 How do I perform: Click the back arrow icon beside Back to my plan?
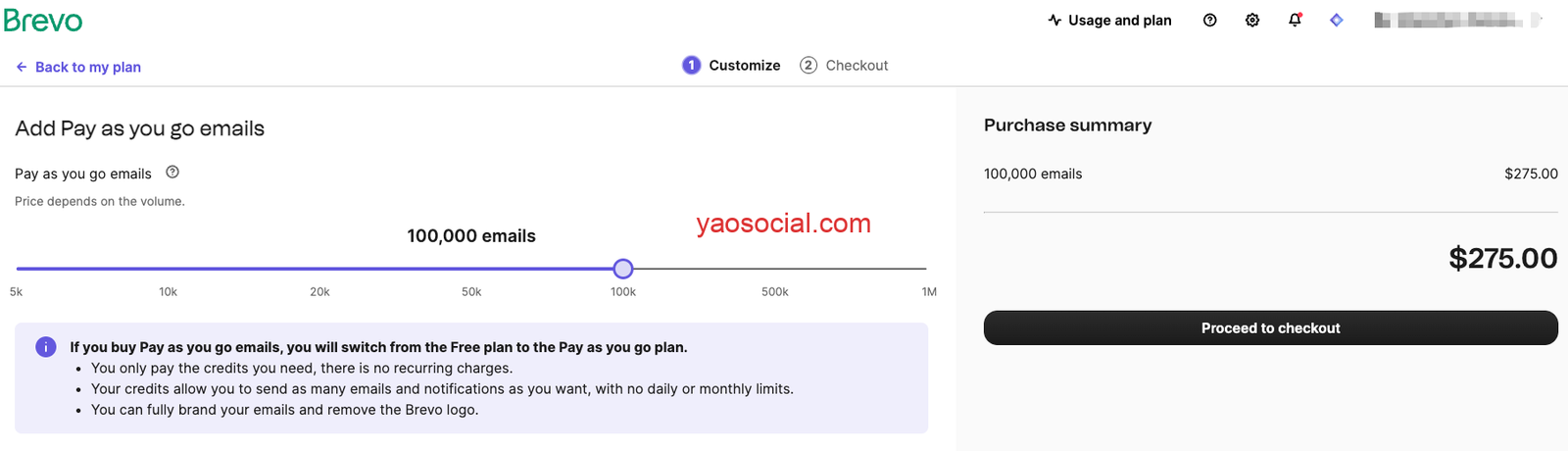22,68
